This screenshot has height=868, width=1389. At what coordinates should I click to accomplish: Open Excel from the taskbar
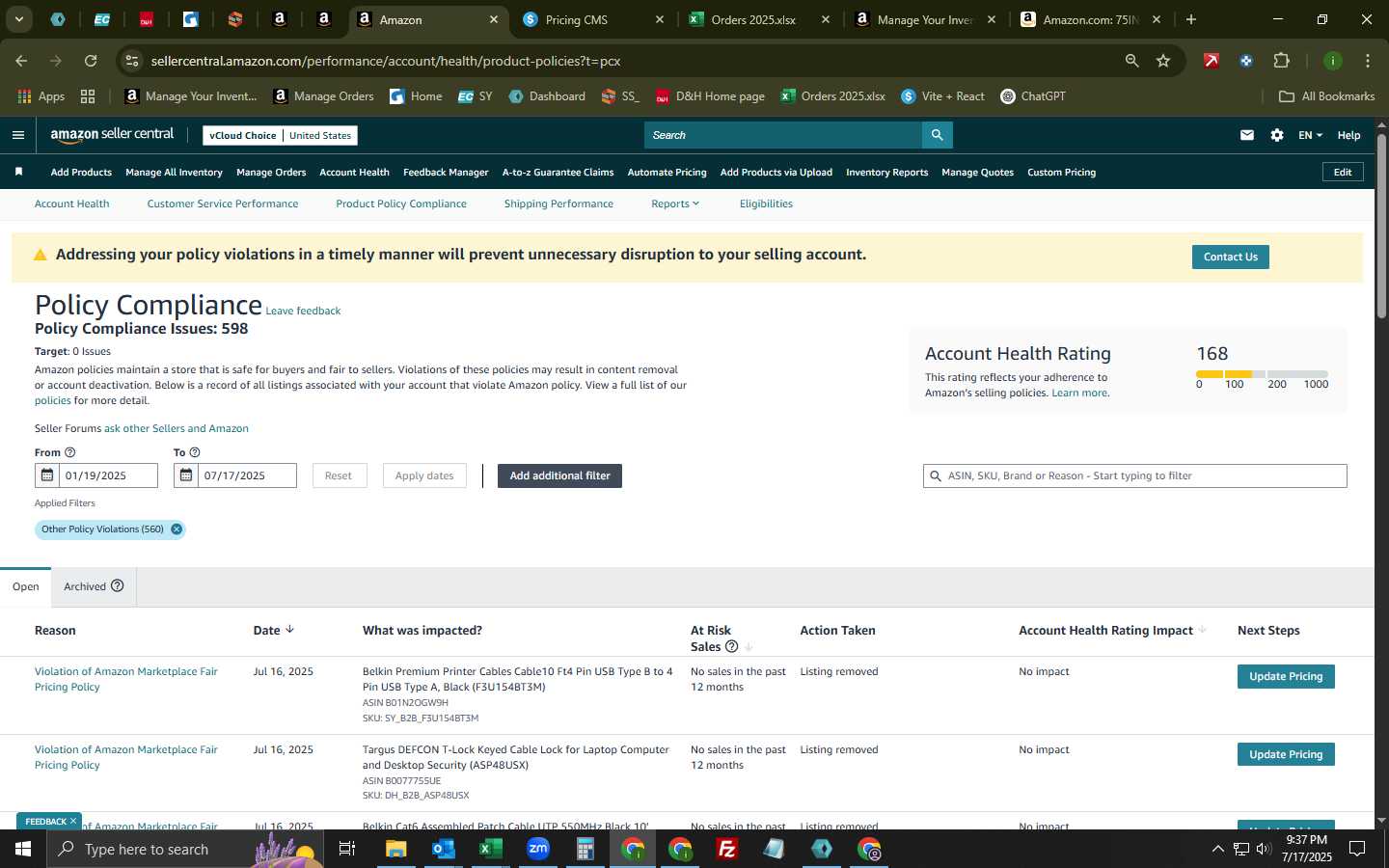click(491, 849)
